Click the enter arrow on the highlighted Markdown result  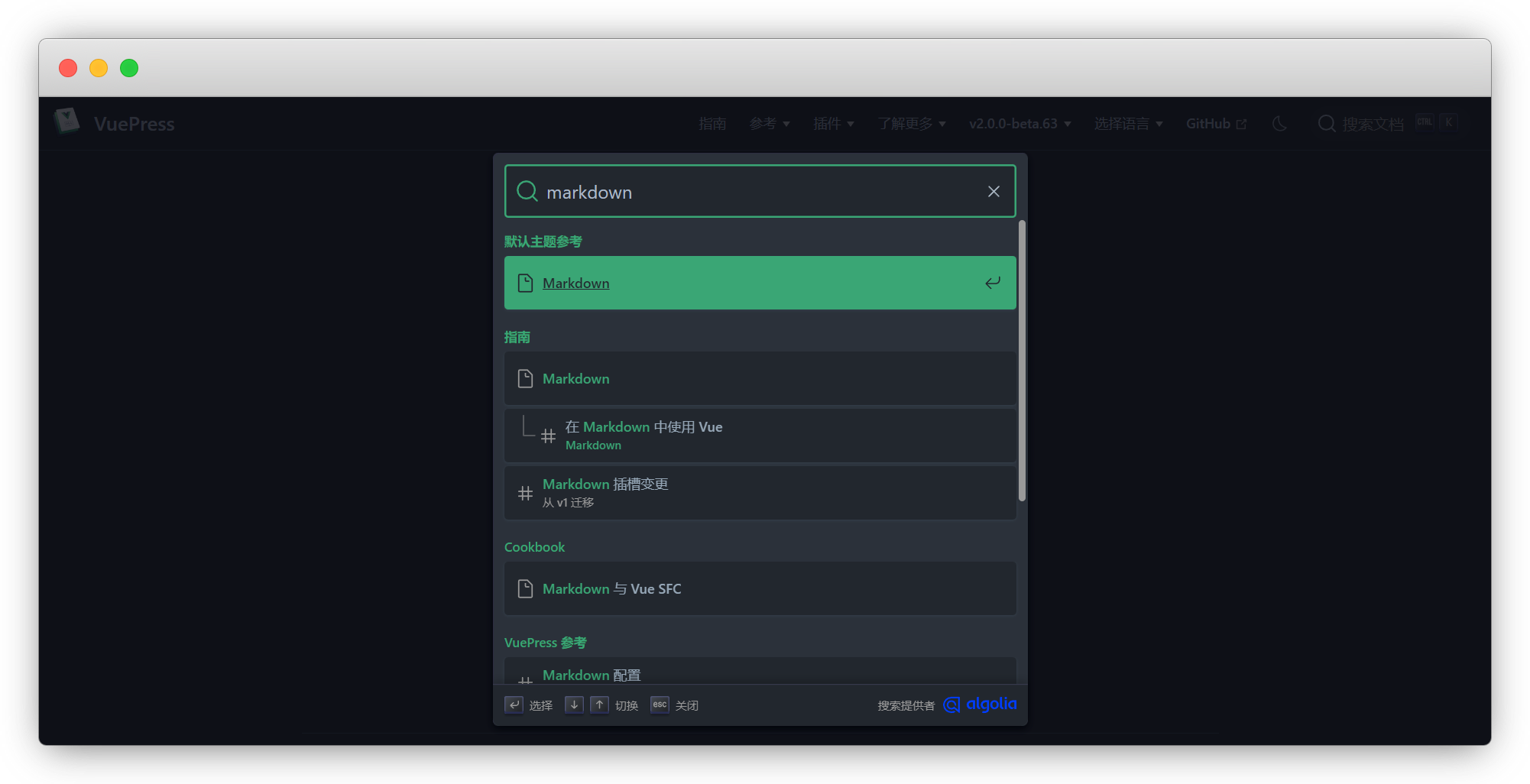[992, 283]
